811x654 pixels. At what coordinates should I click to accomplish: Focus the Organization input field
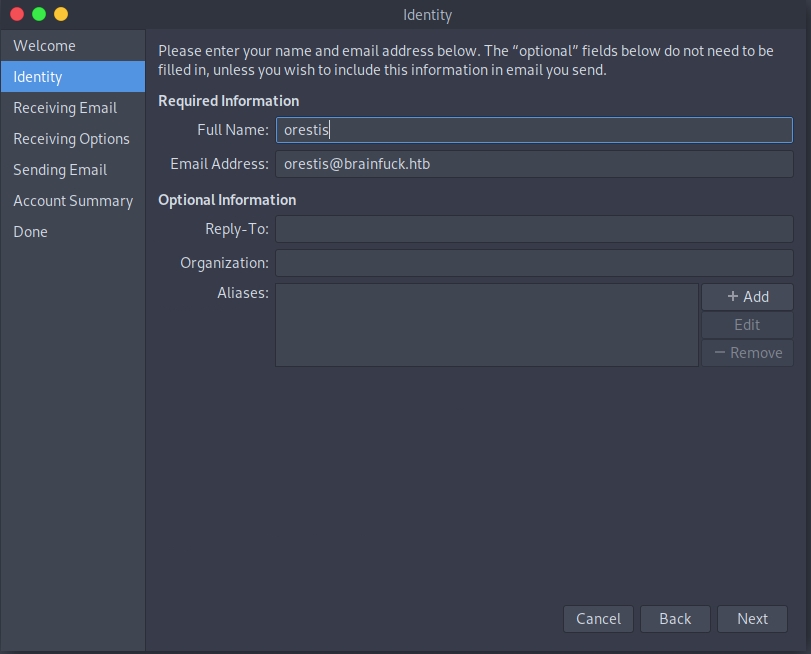click(534, 263)
